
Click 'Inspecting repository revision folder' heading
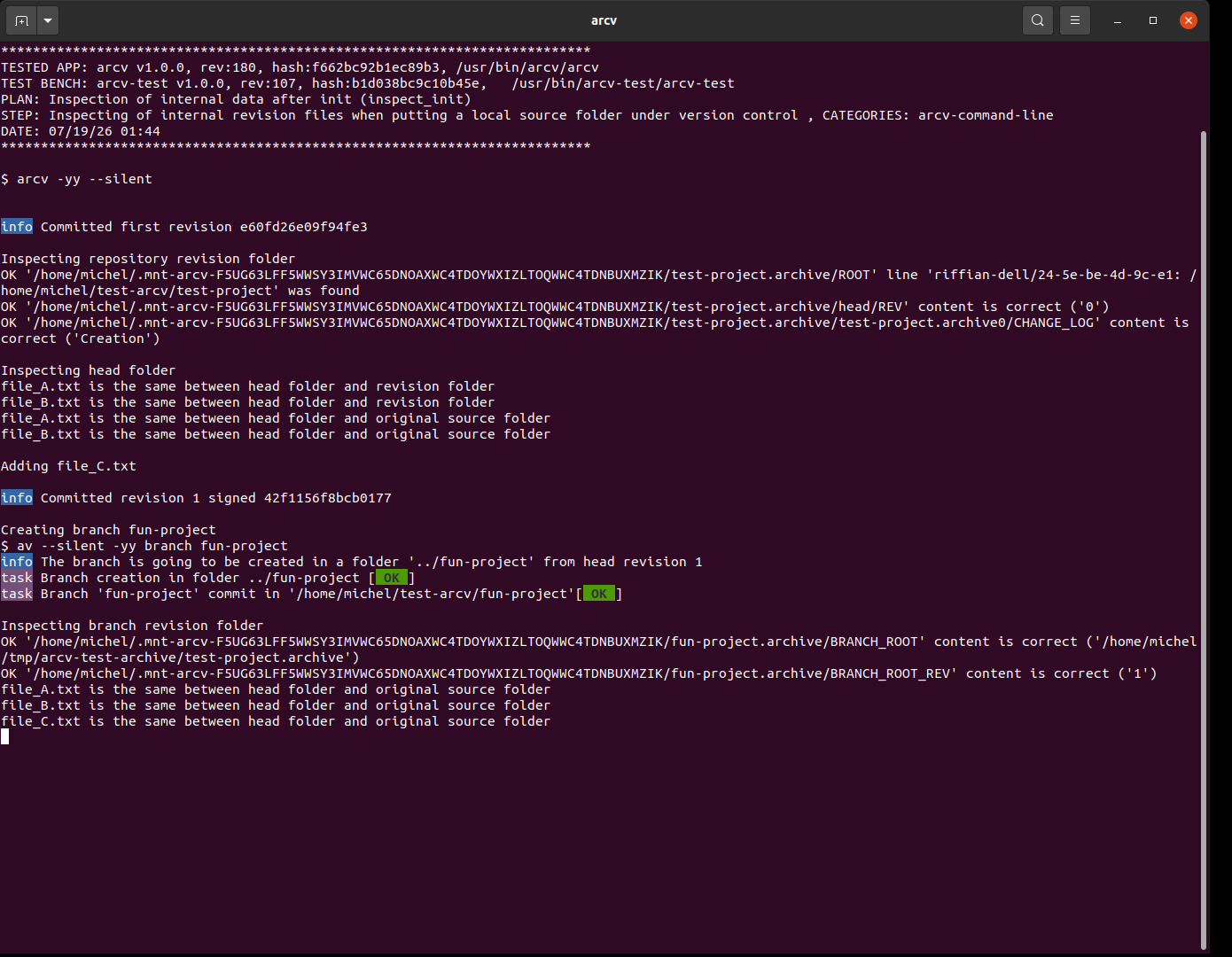click(148, 259)
